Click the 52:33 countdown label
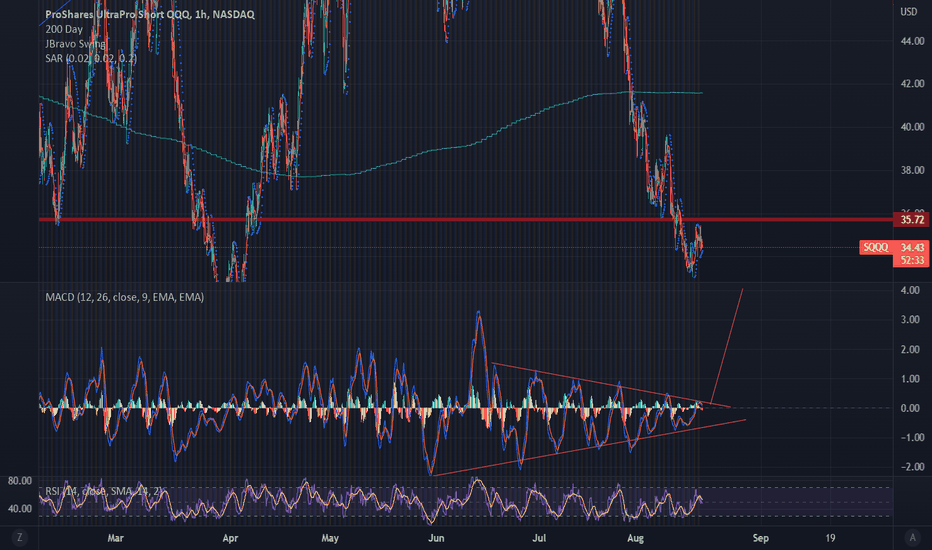This screenshot has height=550, width=932. click(911, 260)
